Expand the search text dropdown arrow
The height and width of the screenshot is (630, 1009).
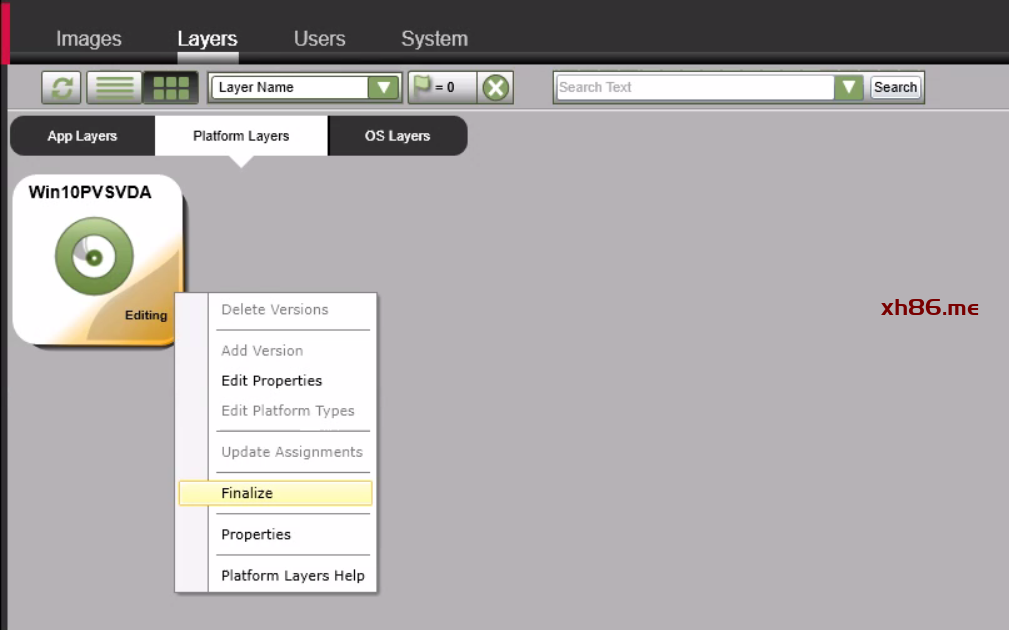click(x=849, y=88)
